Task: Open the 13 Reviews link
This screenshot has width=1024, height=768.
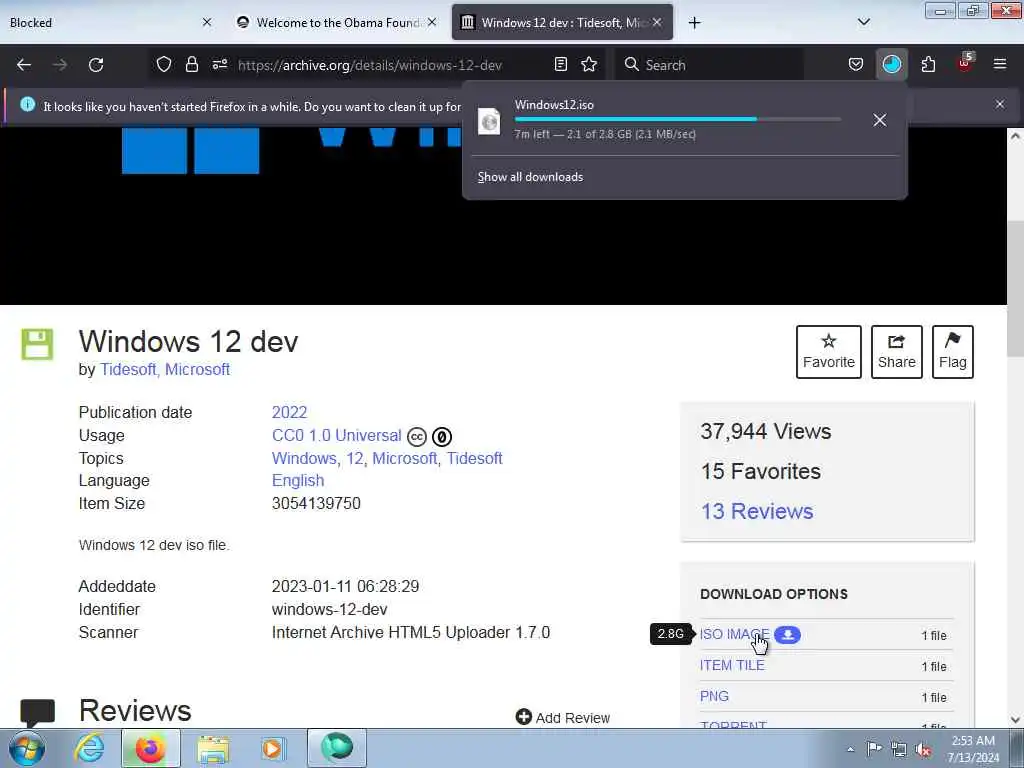Action: pos(757,511)
